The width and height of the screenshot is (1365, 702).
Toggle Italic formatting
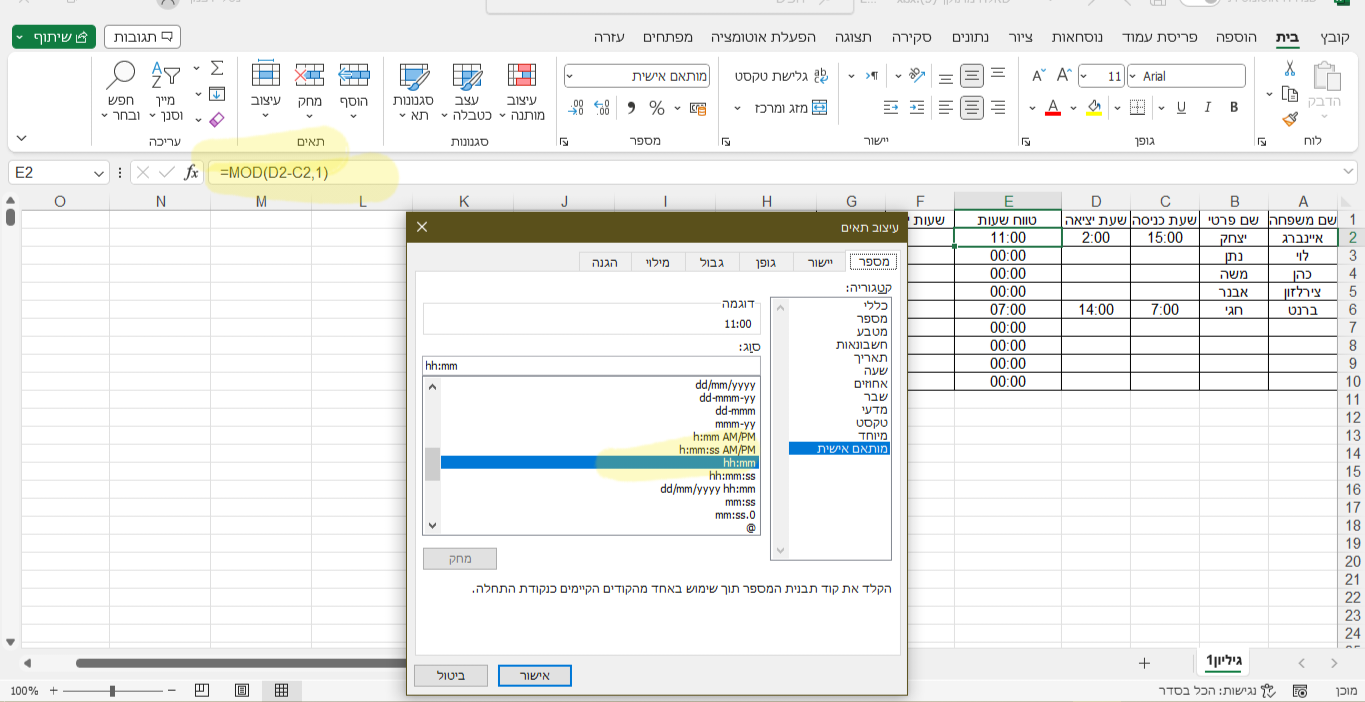click(1208, 108)
